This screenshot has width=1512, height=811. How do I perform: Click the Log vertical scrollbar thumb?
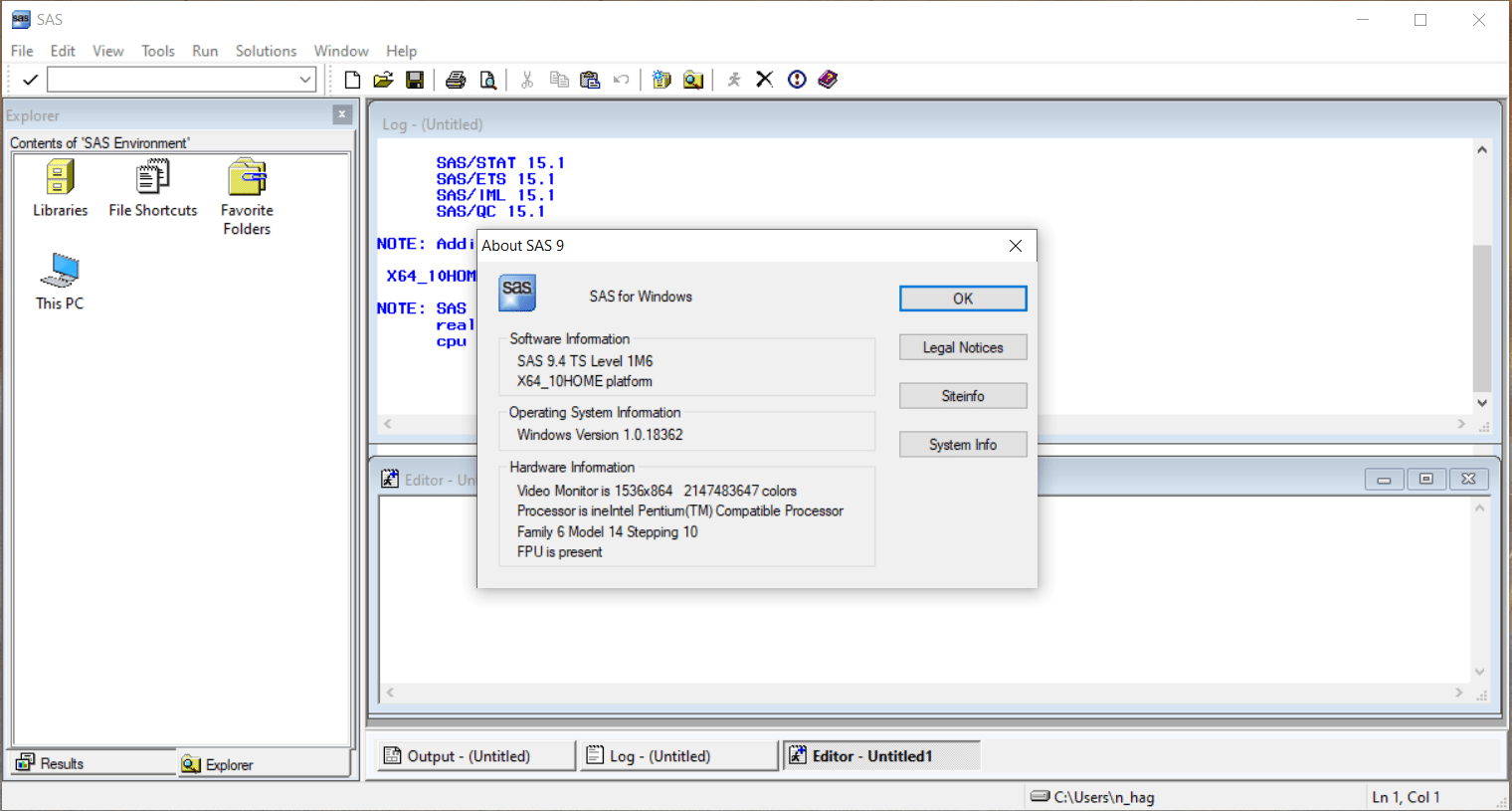[x=1482, y=317]
